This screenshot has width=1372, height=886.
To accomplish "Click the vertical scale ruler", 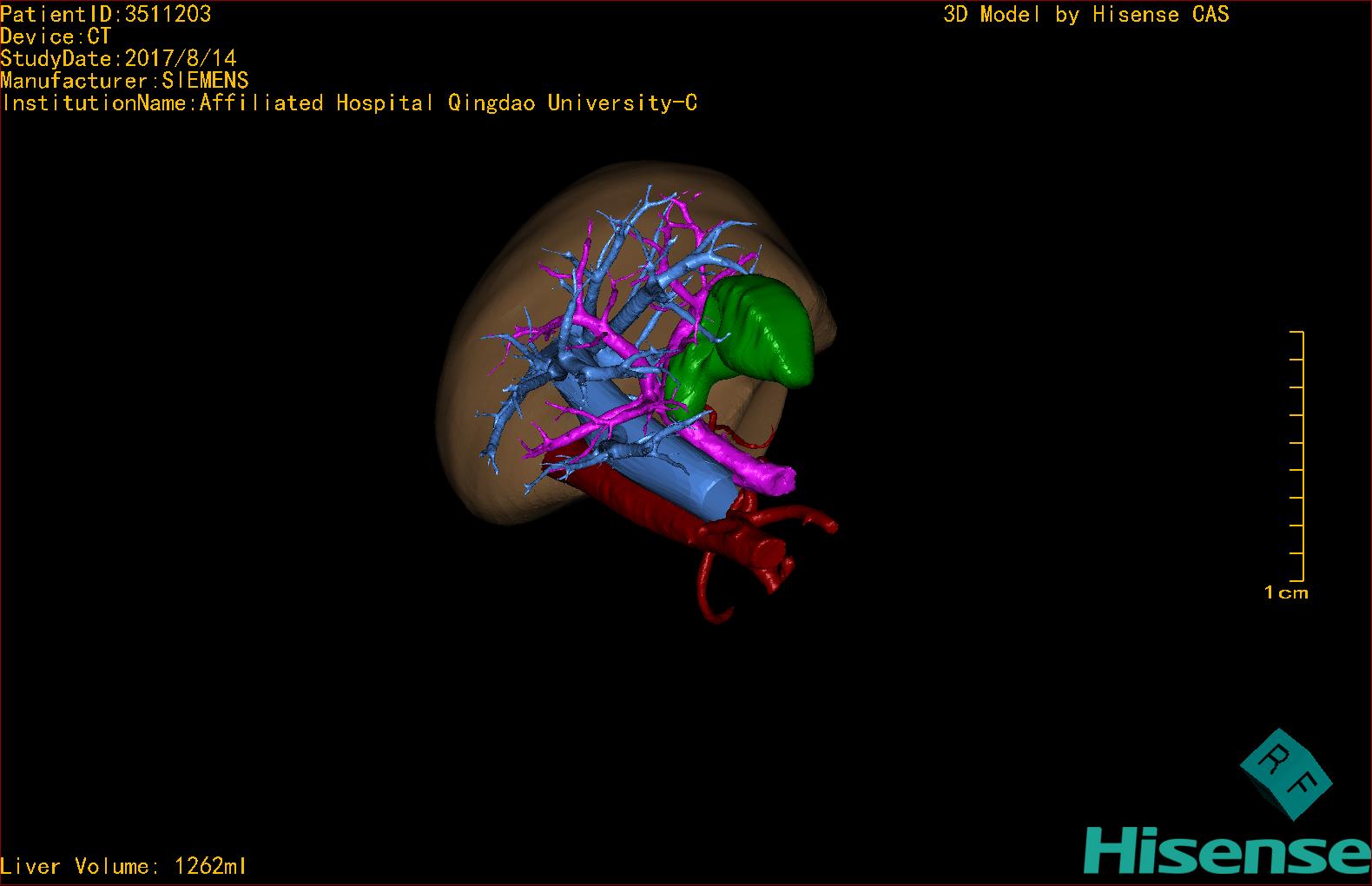I will pyautogui.click(x=1297, y=456).
